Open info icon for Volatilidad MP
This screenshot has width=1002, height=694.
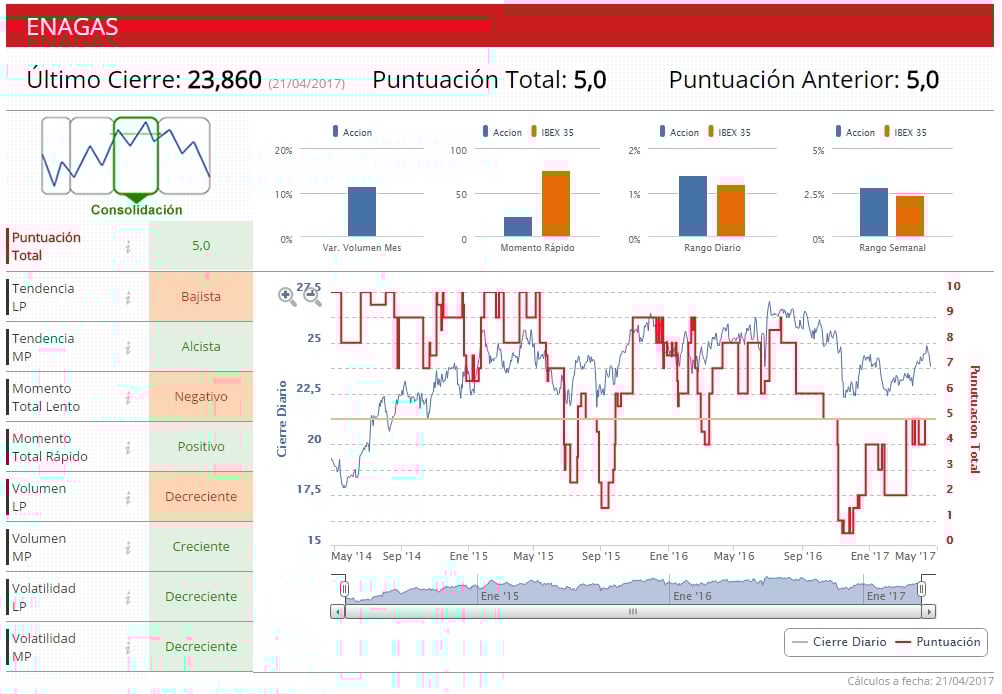click(128, 647)
